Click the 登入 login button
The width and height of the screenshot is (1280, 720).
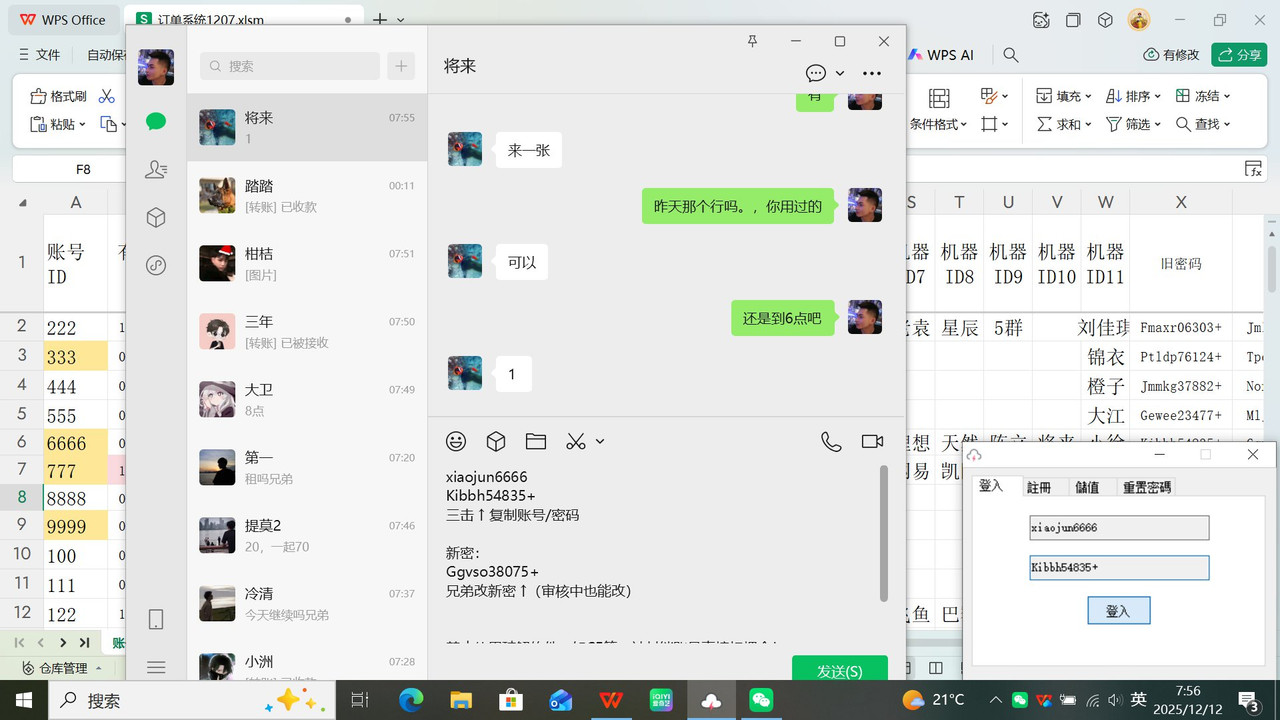[1118, 610]
